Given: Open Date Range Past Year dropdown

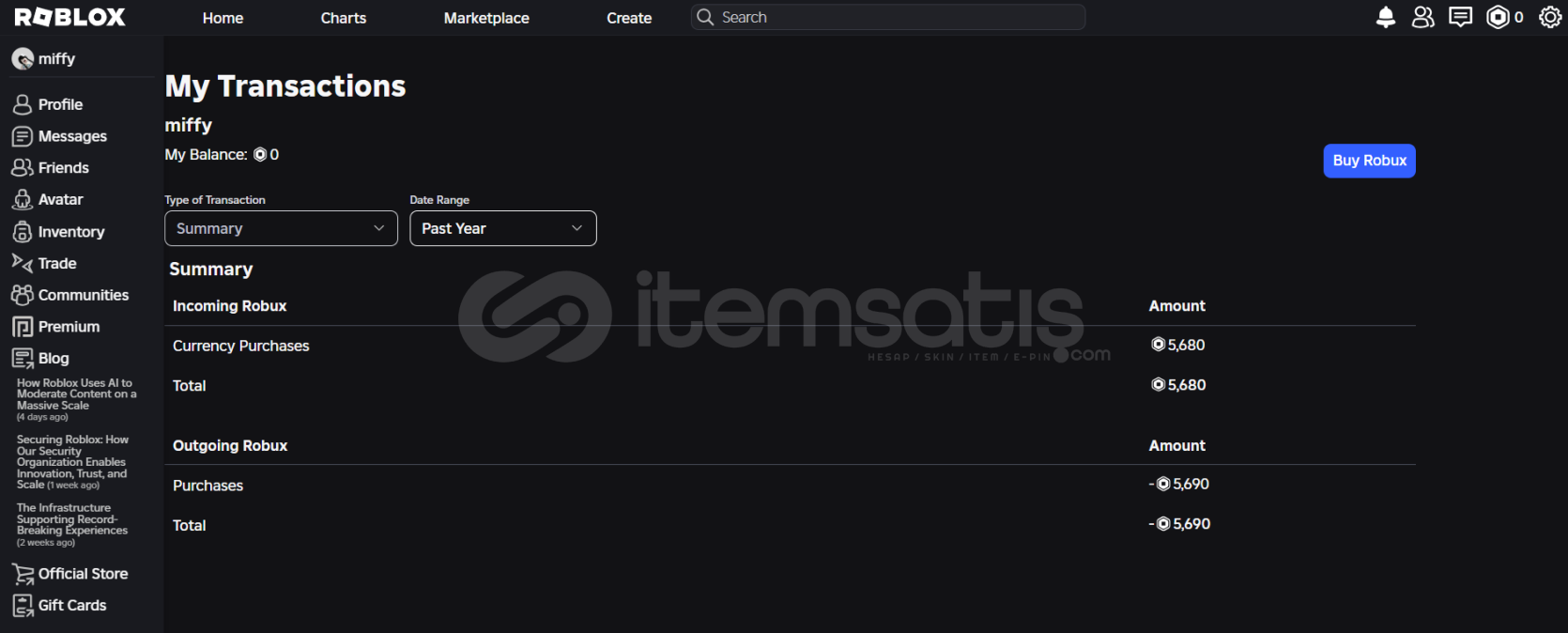Looking at the screenshot, I should click(x=503, y=228).
